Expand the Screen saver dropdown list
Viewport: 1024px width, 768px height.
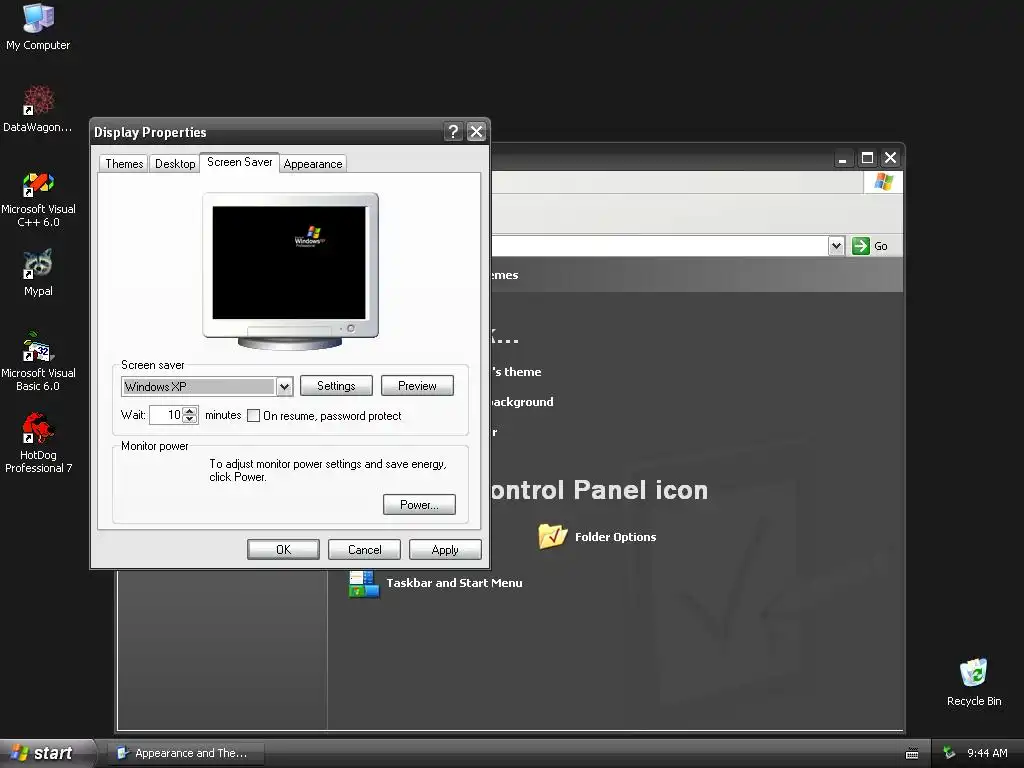[x=284, y=387]
